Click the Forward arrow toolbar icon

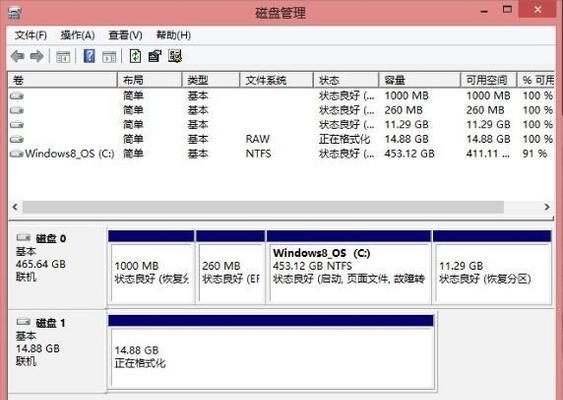pyautogui.click(x=37, y=56)
